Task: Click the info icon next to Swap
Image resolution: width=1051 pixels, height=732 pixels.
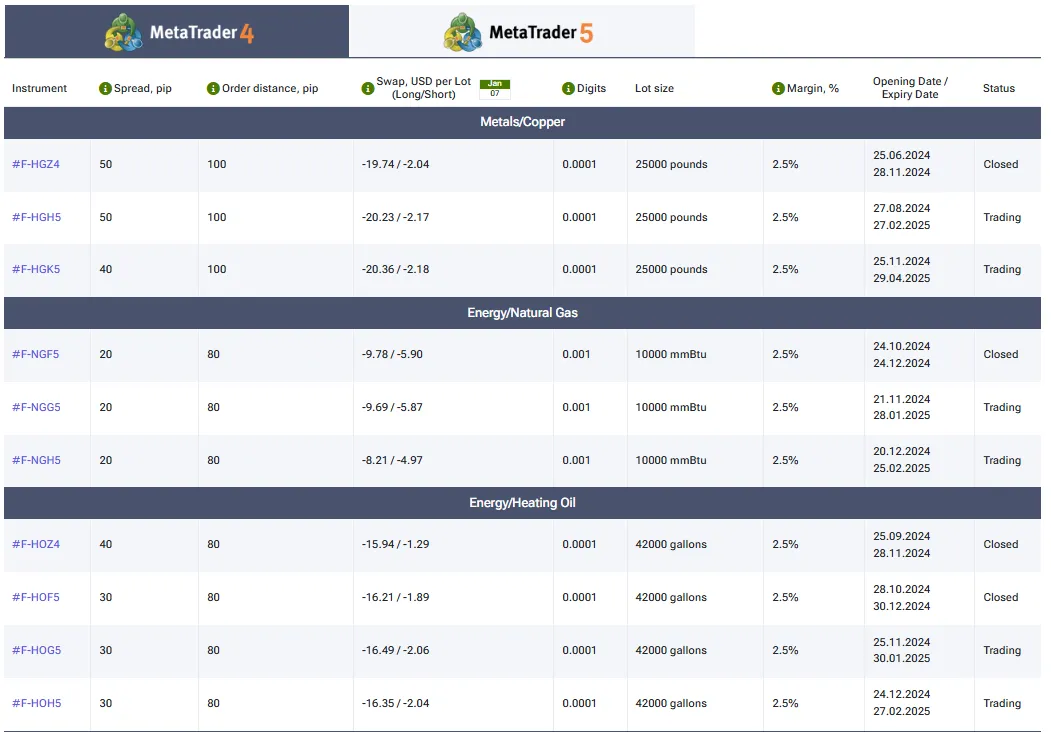Action: (367, 88)
